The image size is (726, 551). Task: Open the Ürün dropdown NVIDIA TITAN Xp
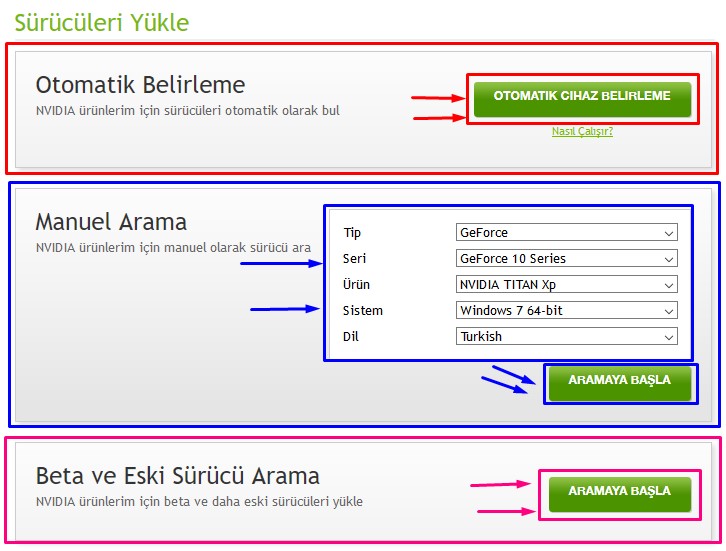[x=567, y=284]
